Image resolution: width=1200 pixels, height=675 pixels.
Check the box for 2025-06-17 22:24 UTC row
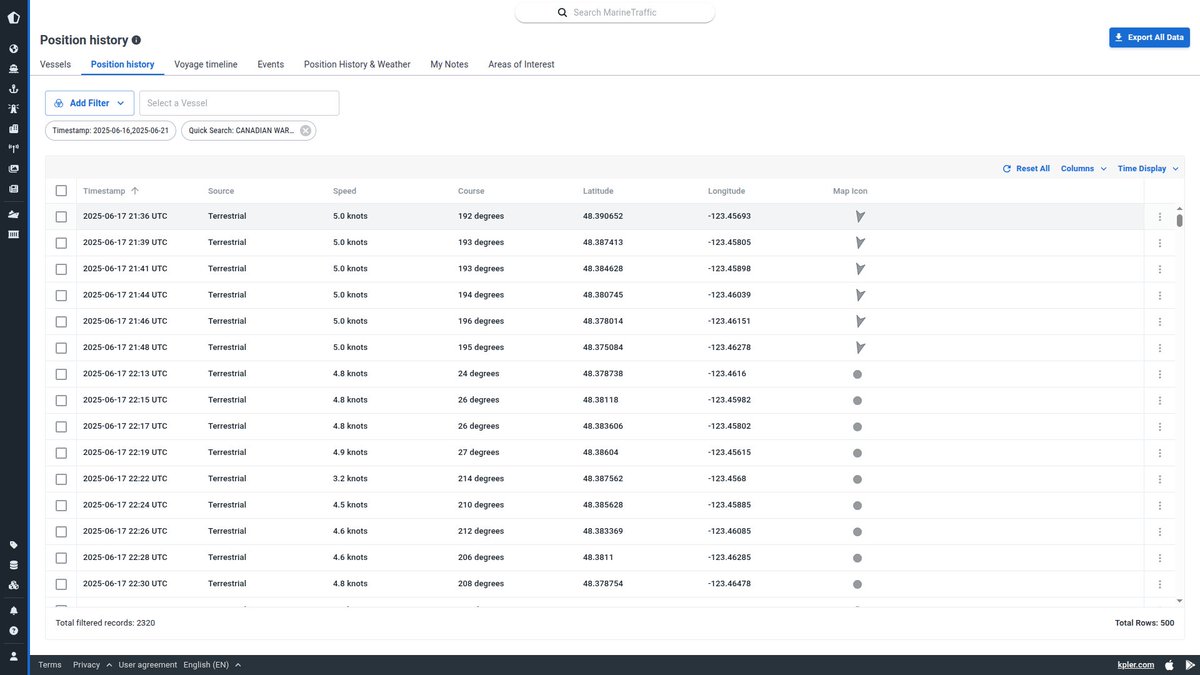[61, 505]
